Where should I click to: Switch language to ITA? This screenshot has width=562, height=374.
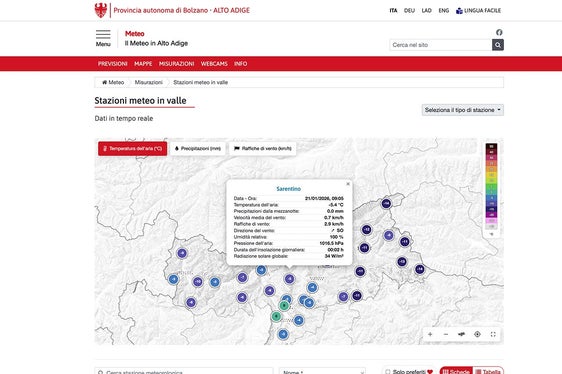click(x=393, y=11)
